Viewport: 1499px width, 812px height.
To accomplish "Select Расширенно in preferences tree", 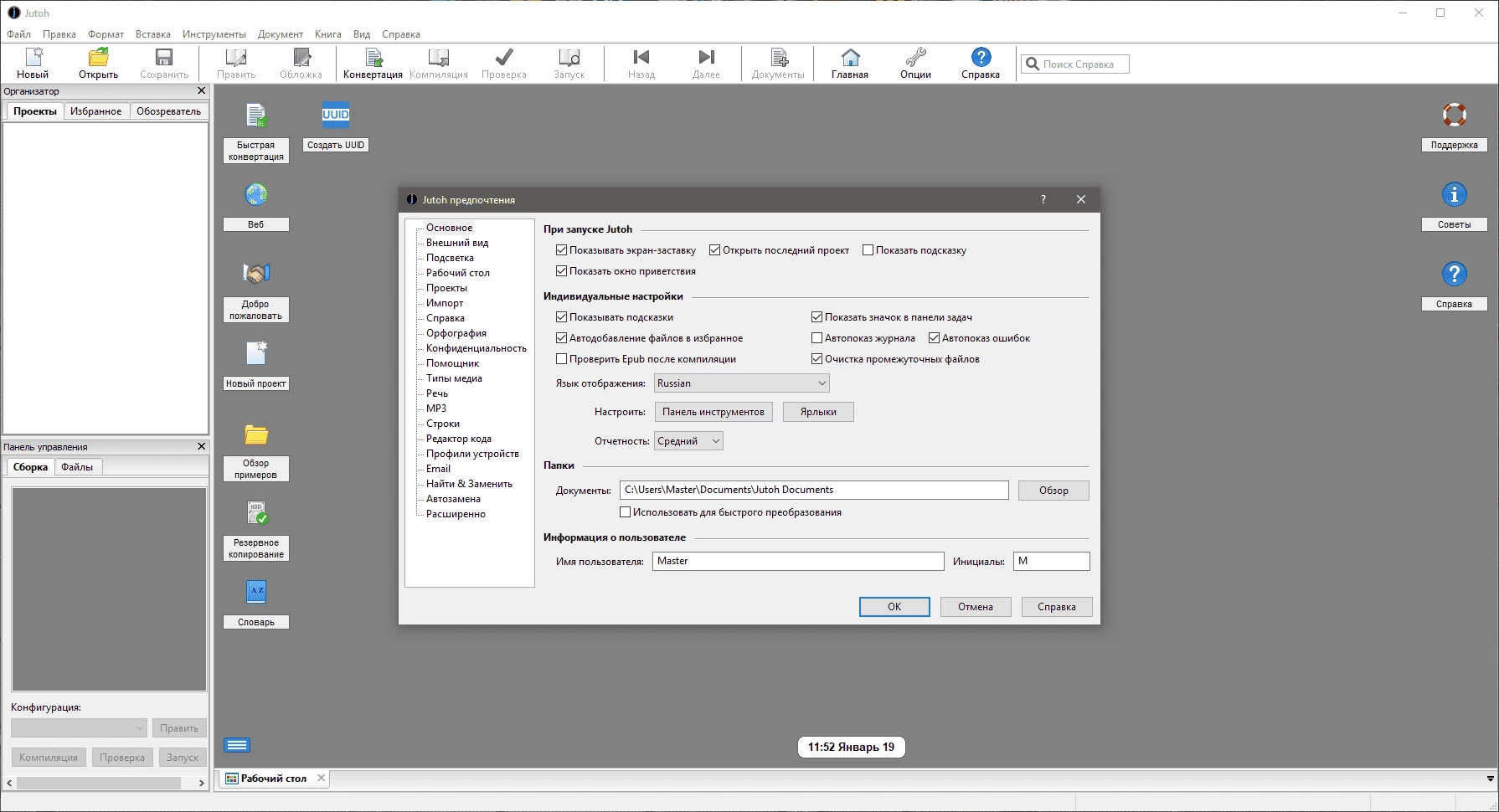I will [x=456, y=514].
